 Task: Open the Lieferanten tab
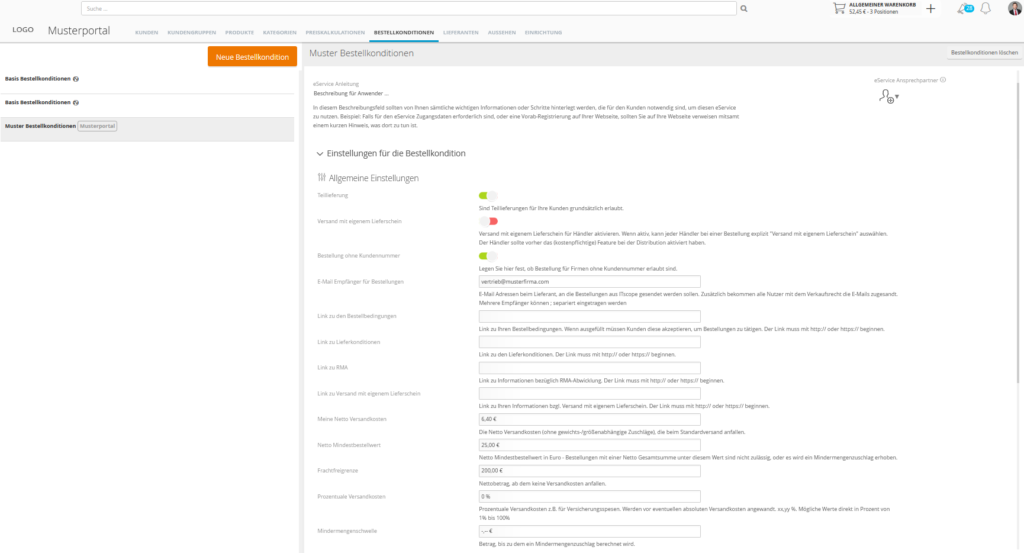pyautogui.click(x=460, y=33)
